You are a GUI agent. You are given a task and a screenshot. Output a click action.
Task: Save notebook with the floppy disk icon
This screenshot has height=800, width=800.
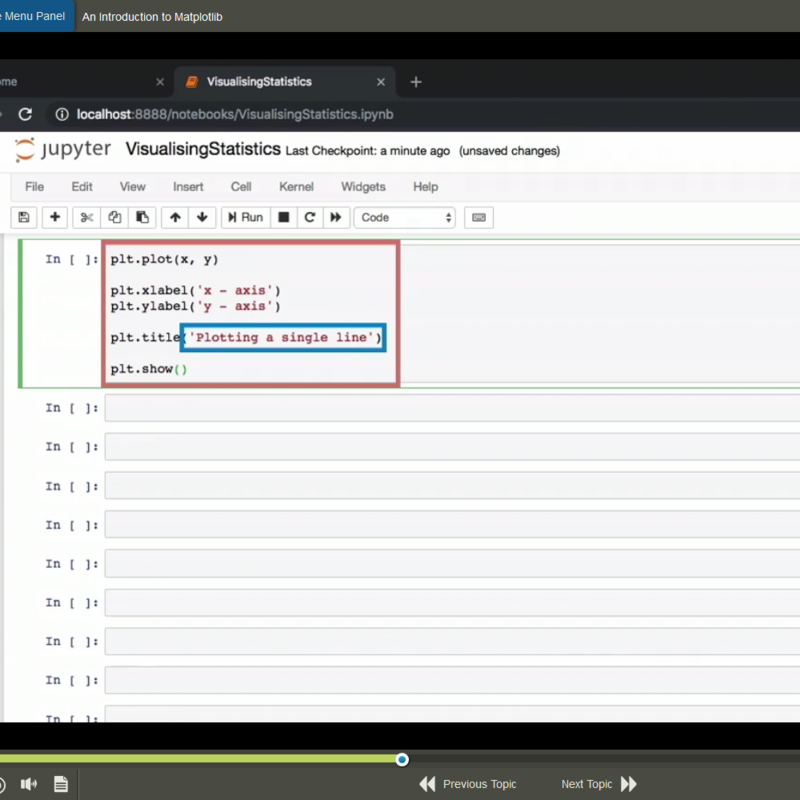(x=23, y=217)
